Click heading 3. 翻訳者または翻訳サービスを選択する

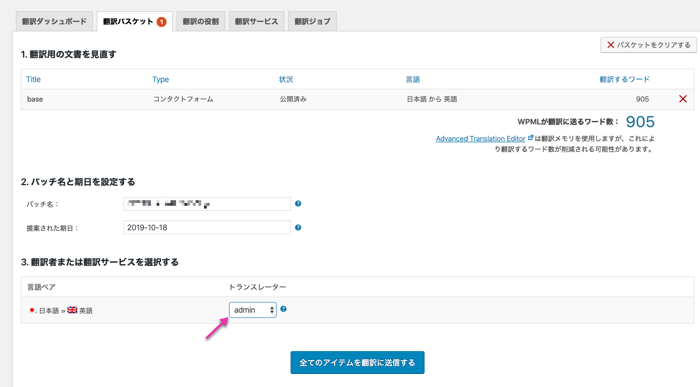pyautogui.click(x=100, y=262)
